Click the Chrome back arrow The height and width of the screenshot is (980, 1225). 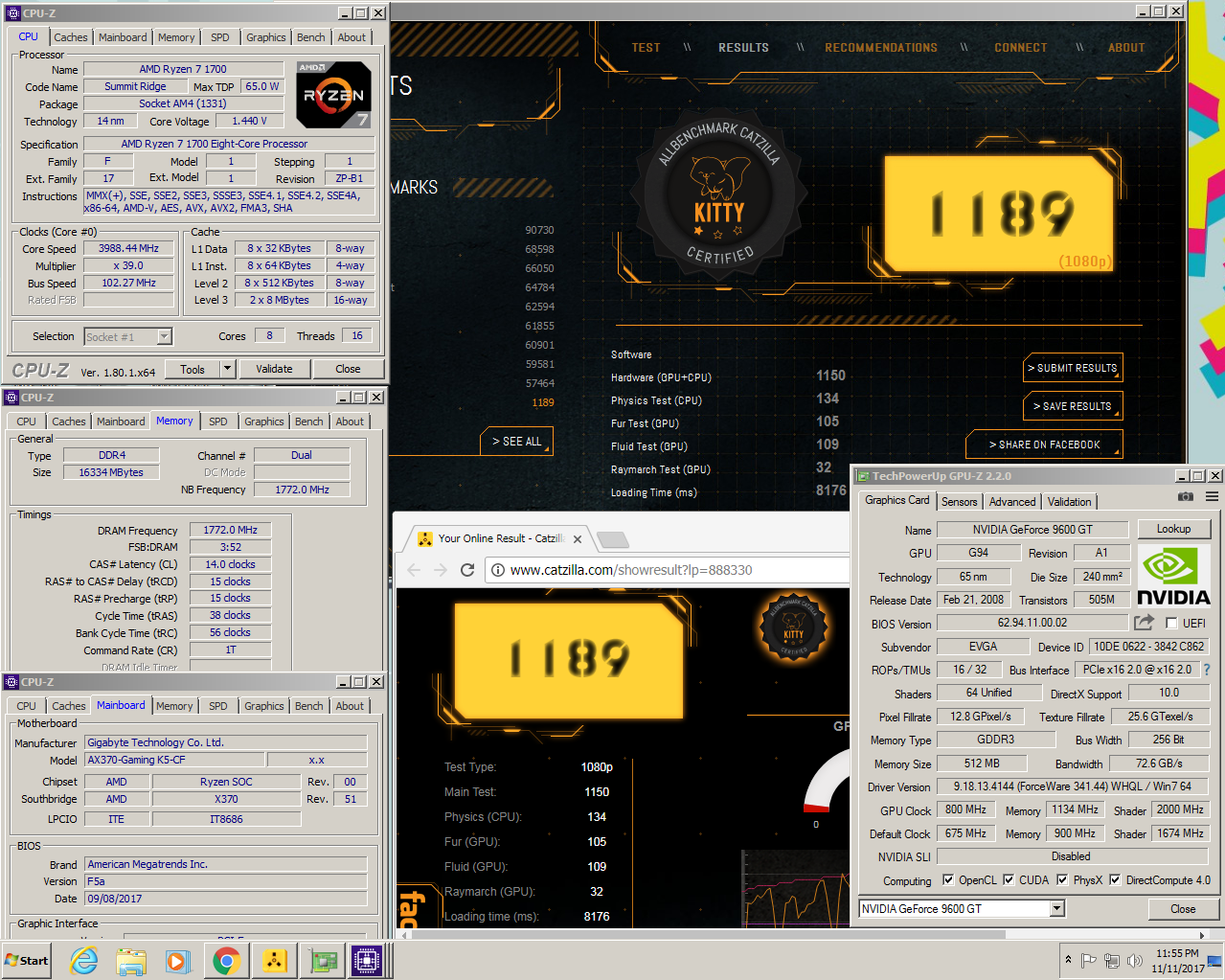(414, 570)
